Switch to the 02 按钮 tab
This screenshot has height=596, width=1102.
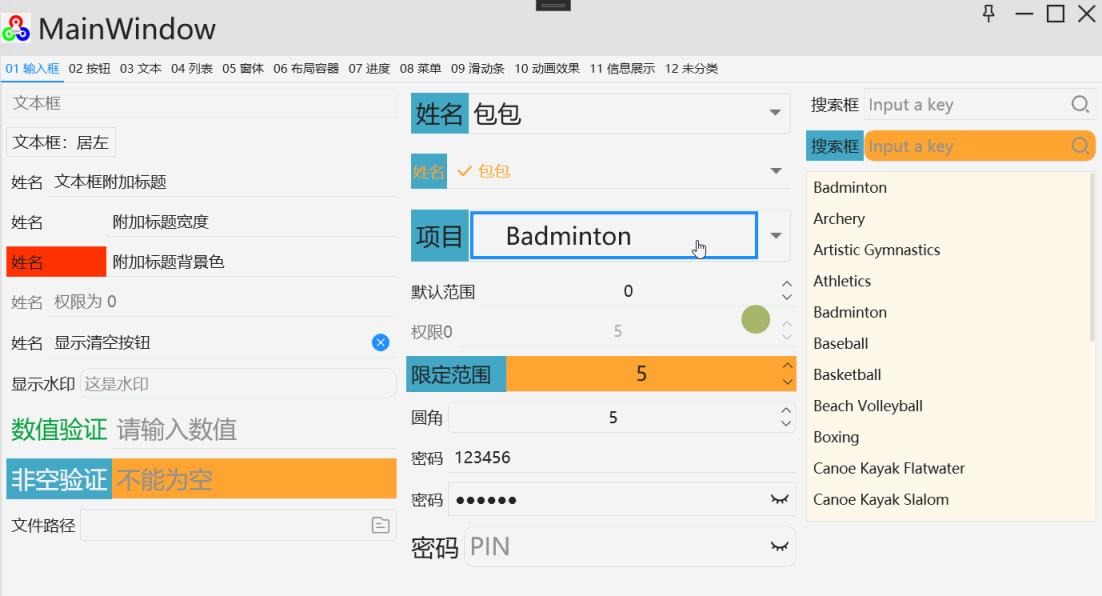coord(89,69)
